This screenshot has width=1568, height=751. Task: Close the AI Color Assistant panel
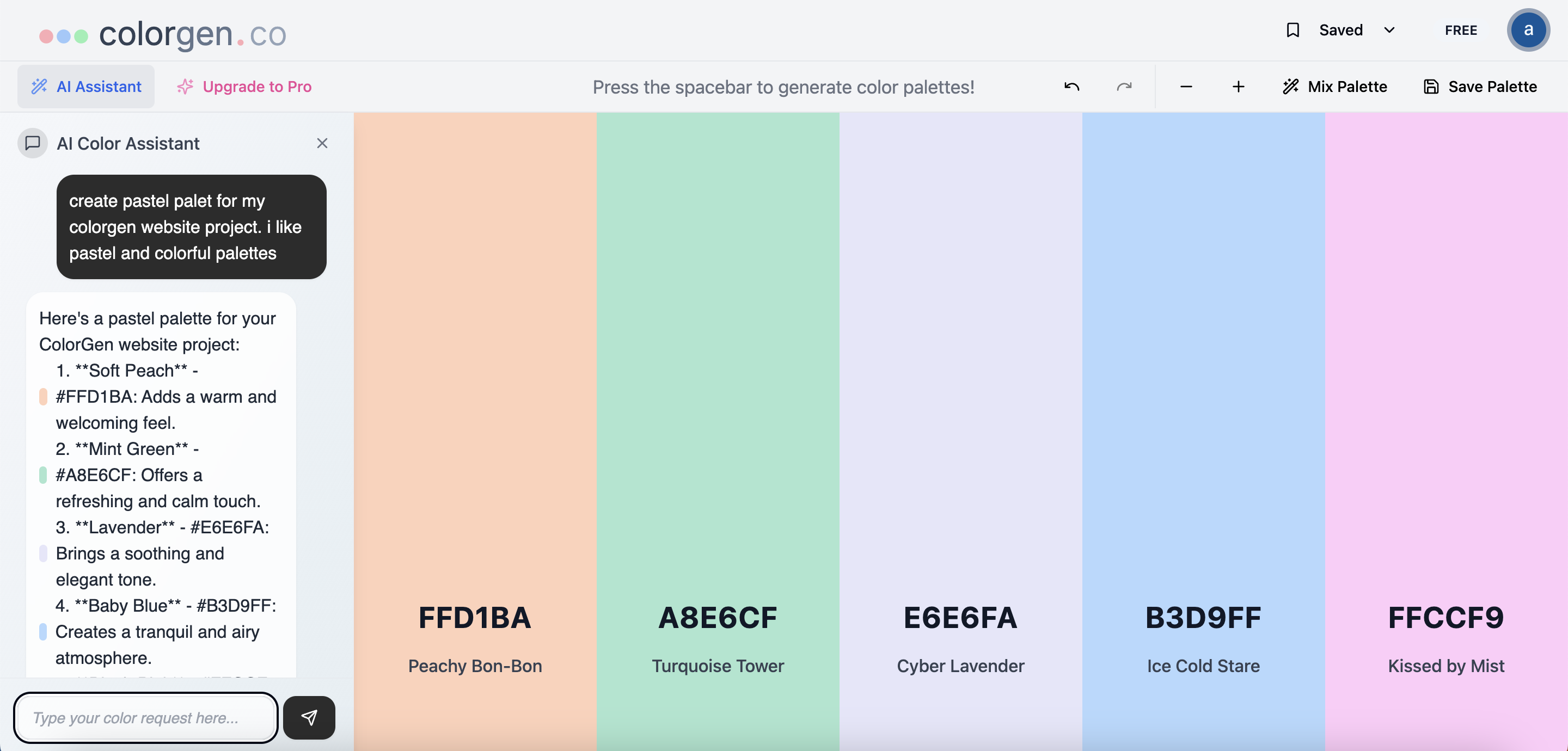click(322, 143)
